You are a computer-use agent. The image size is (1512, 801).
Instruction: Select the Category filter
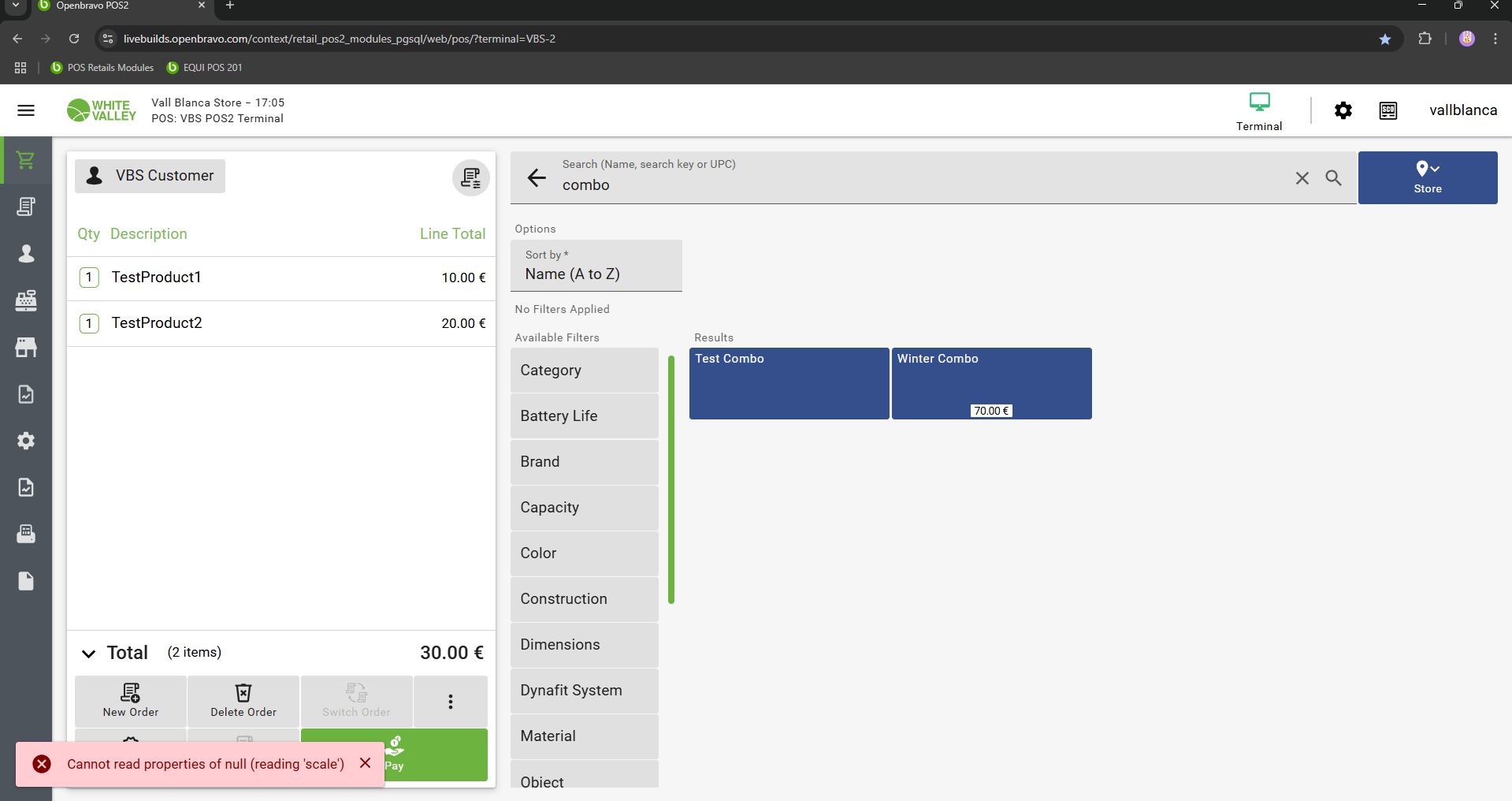tap(584, 371)
